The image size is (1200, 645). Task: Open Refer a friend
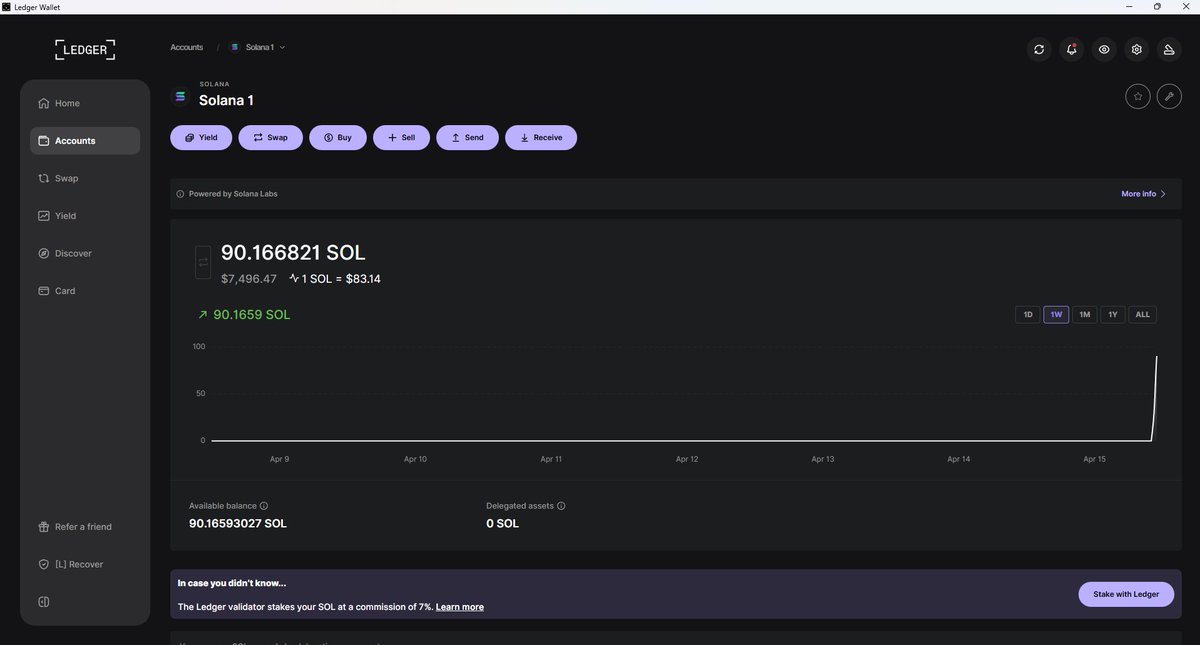(85, 527)
